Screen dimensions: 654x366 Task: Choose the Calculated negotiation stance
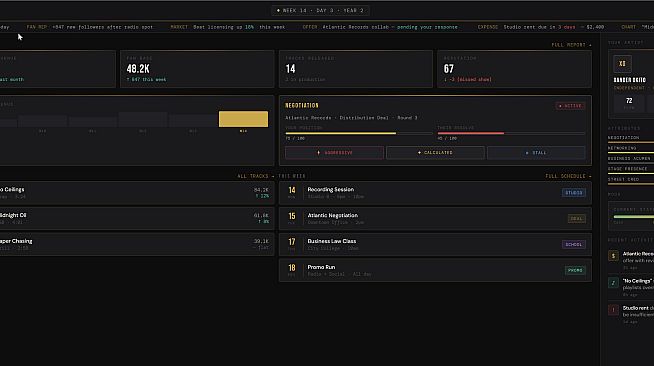(435, 153)
